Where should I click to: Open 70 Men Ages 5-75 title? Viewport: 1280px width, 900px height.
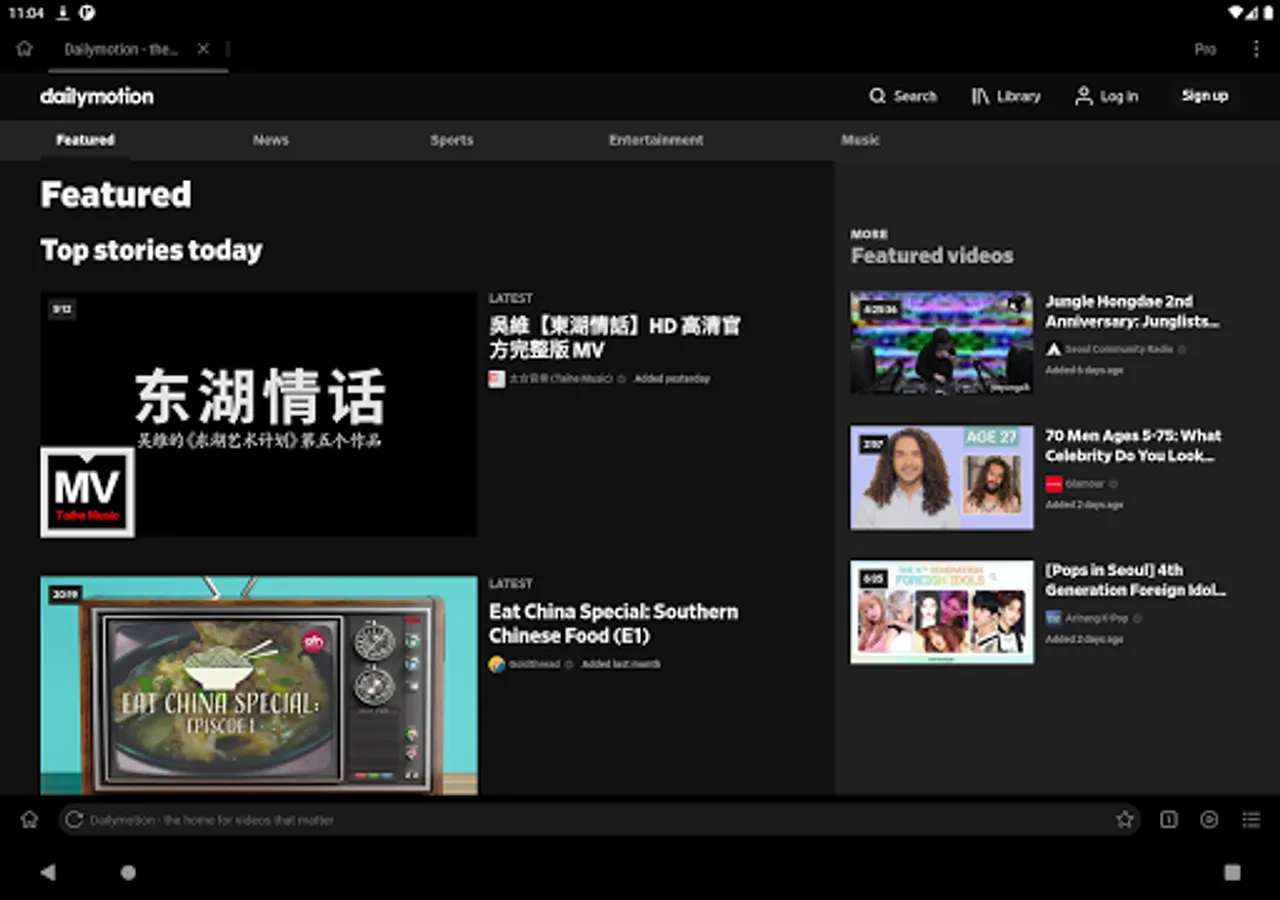click(x=1133, y=446)
